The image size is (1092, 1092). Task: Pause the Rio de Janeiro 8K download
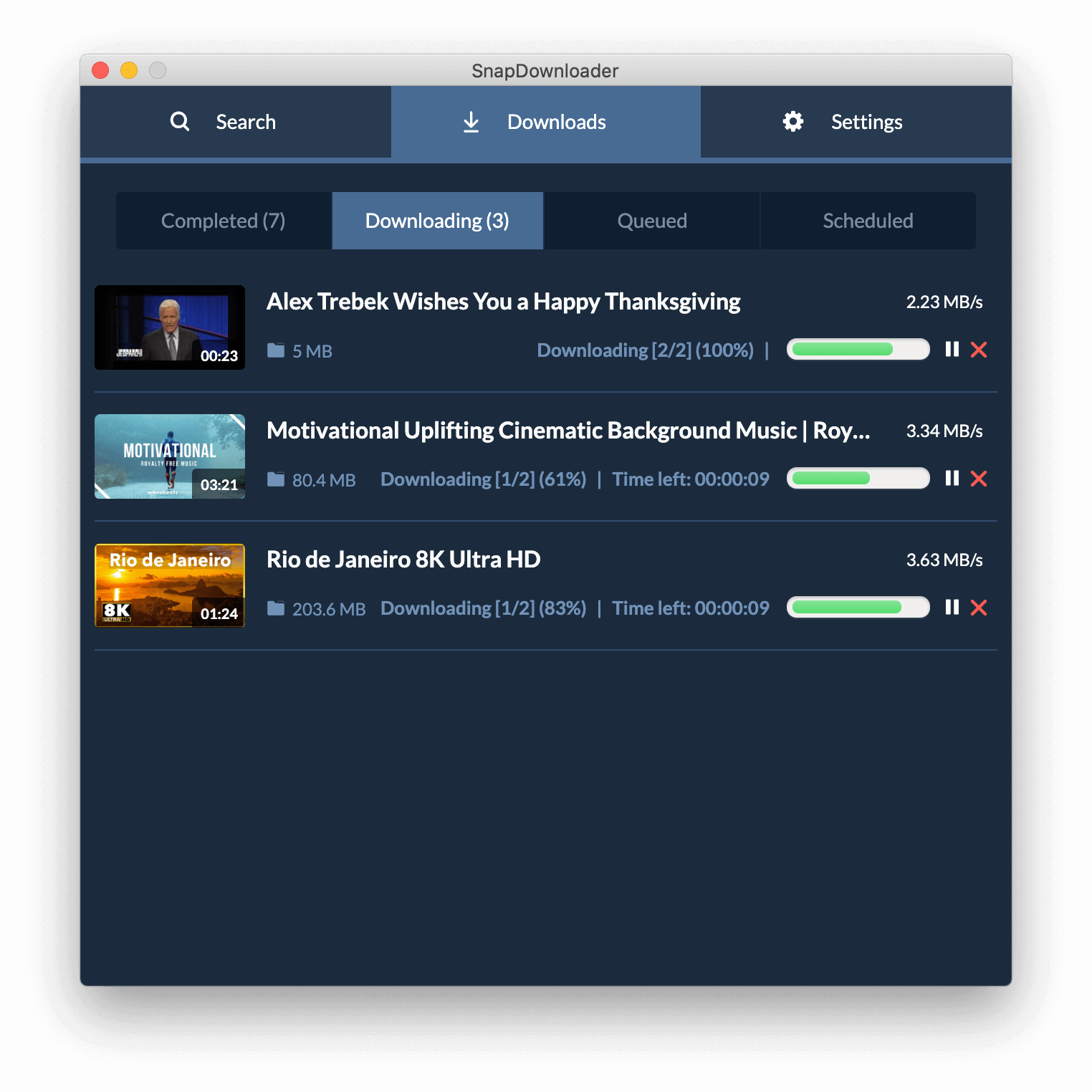(952, 608)
